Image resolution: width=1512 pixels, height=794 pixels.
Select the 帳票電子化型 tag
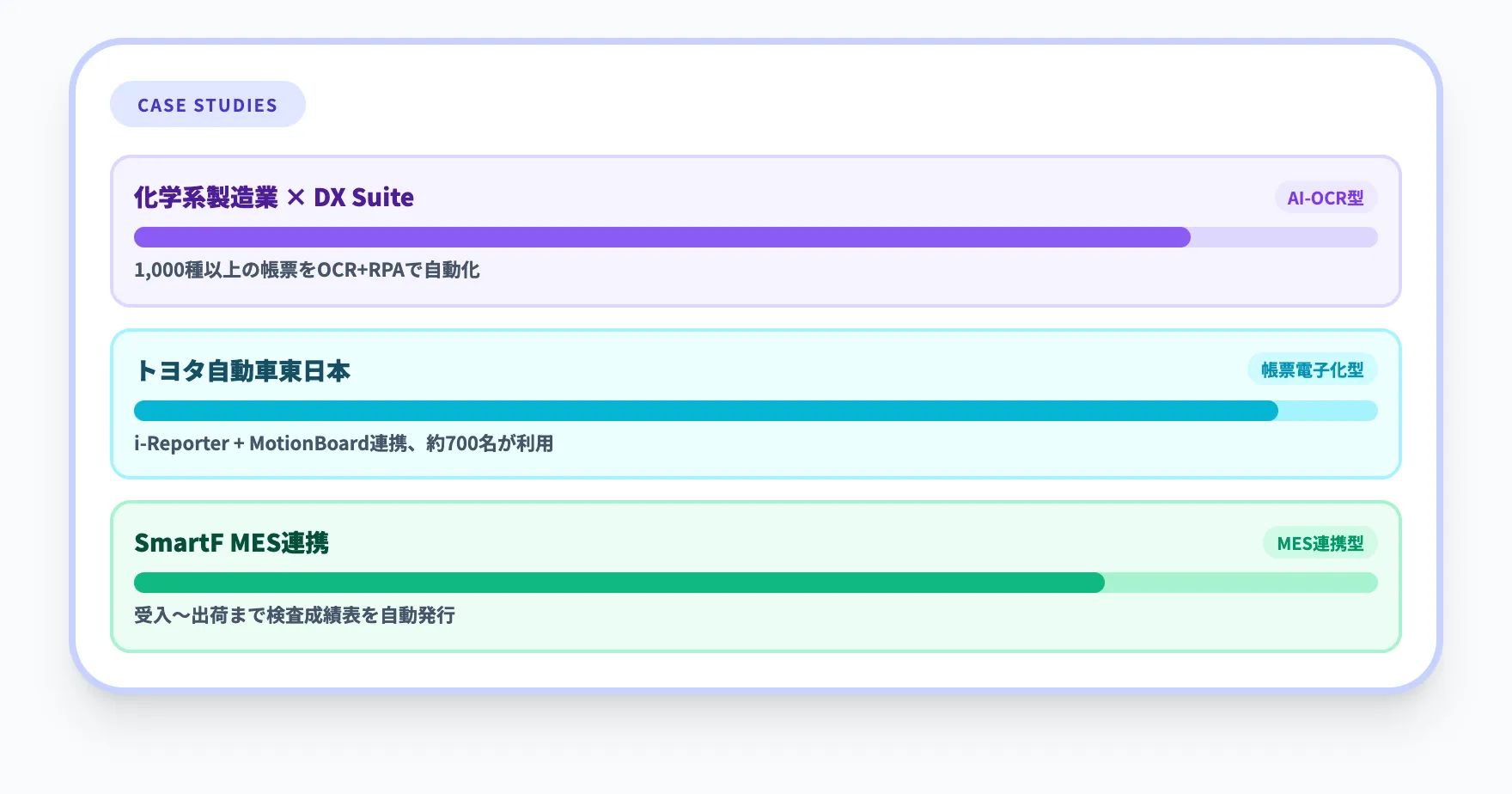pos(1312,370)
